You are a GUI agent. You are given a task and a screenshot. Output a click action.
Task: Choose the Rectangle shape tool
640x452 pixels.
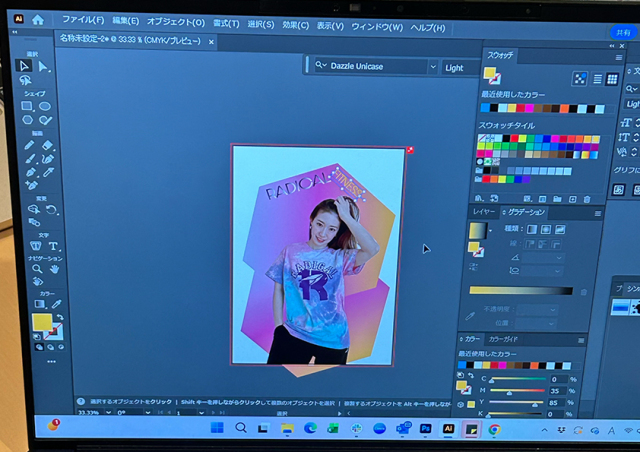[x=28, y=105]
